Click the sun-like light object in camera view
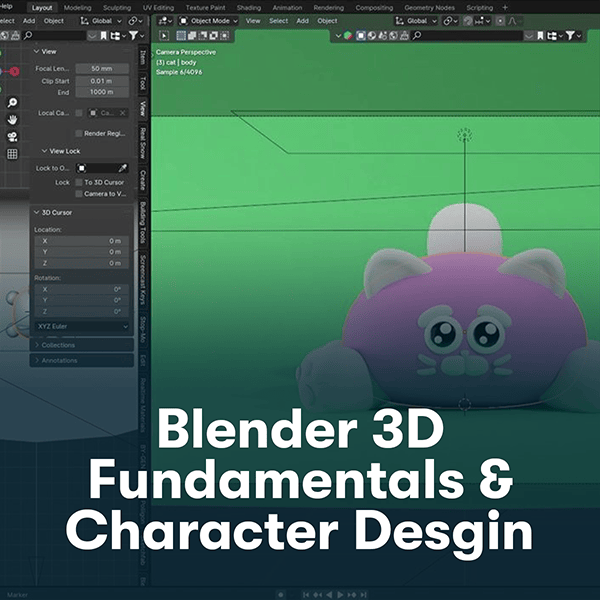This screenshot has height=600, width=600. (x=465, y=135)
